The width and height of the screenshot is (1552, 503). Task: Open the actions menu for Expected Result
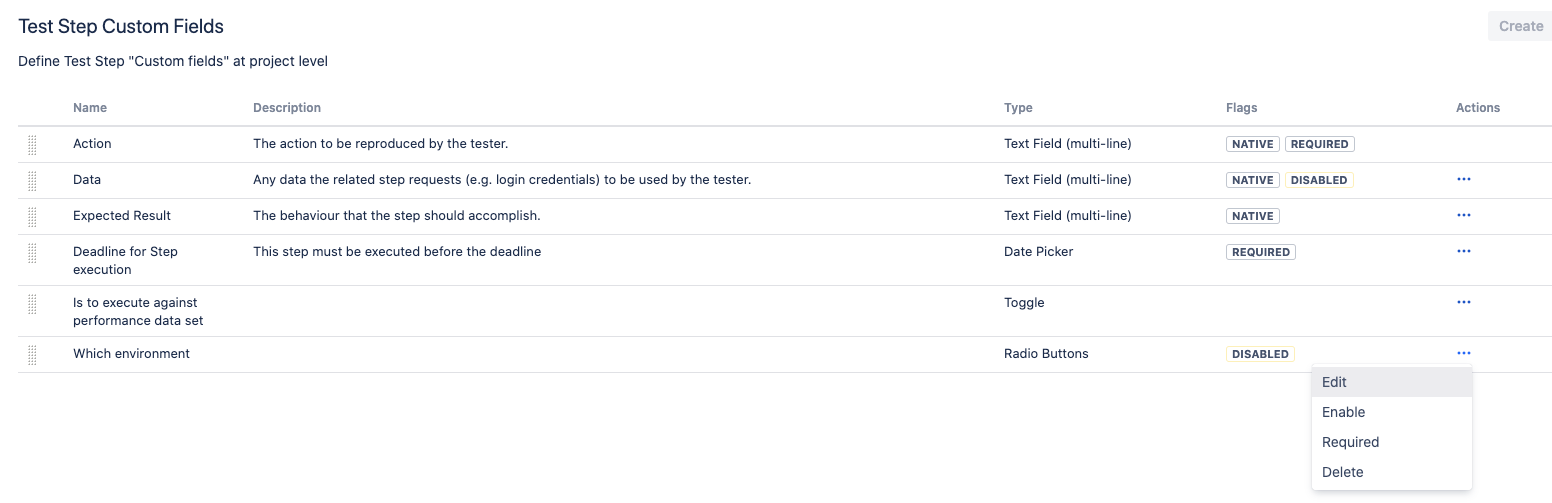coord(1464,215)
